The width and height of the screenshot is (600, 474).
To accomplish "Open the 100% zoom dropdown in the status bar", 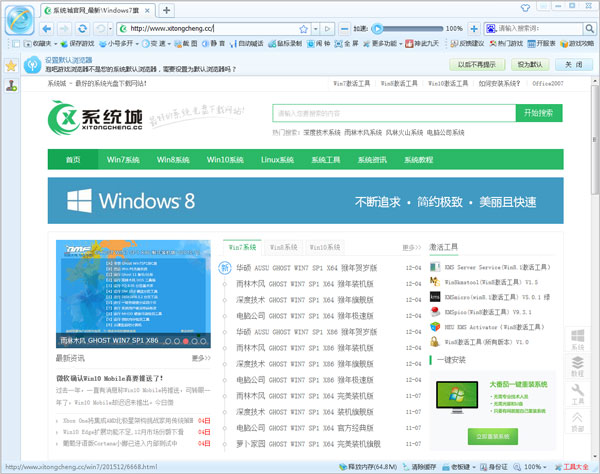I will [544, 467].
